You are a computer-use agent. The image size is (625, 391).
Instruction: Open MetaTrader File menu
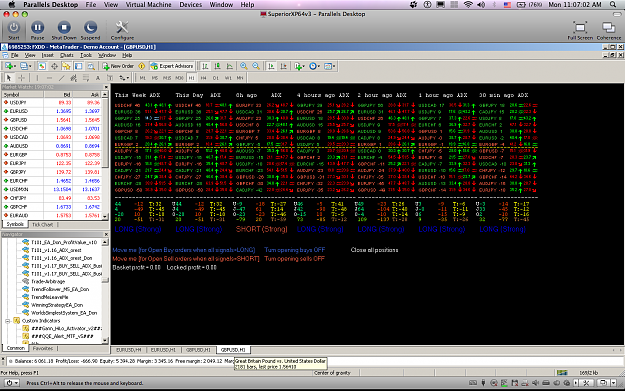pyautogui.click(x=15, y=55)
